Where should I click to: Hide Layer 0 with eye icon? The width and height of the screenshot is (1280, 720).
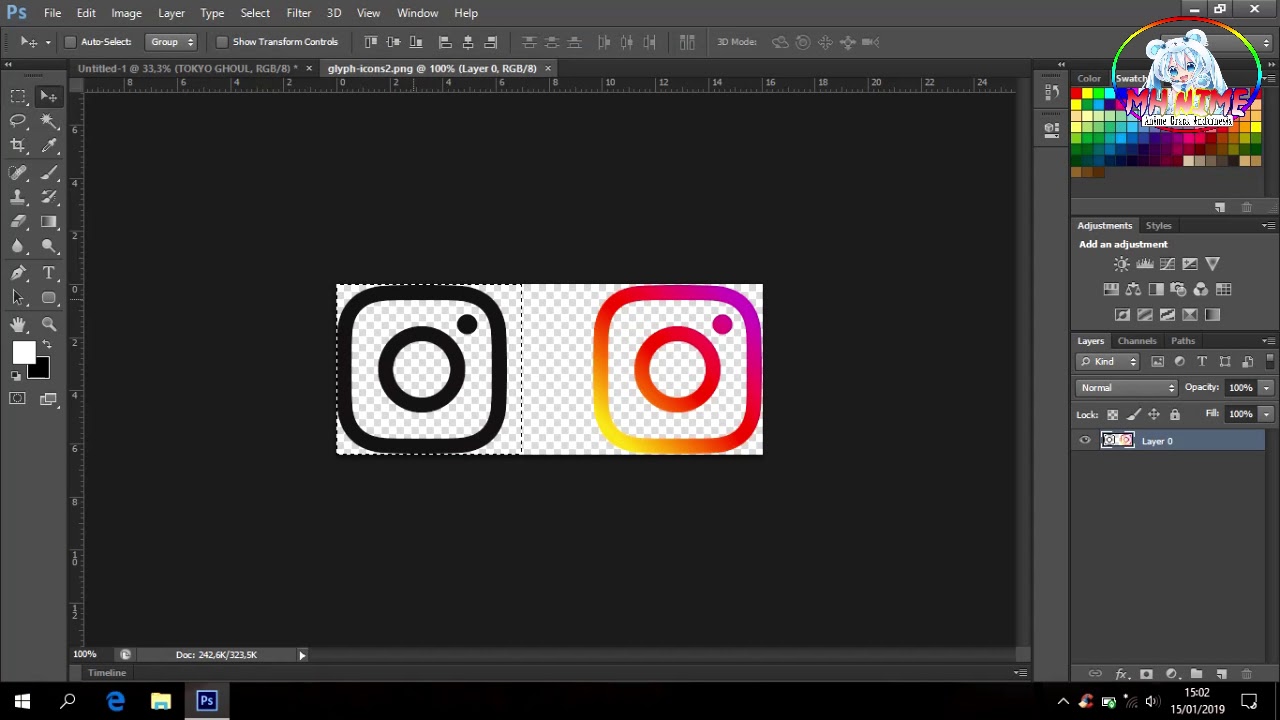coord(1085,441)
